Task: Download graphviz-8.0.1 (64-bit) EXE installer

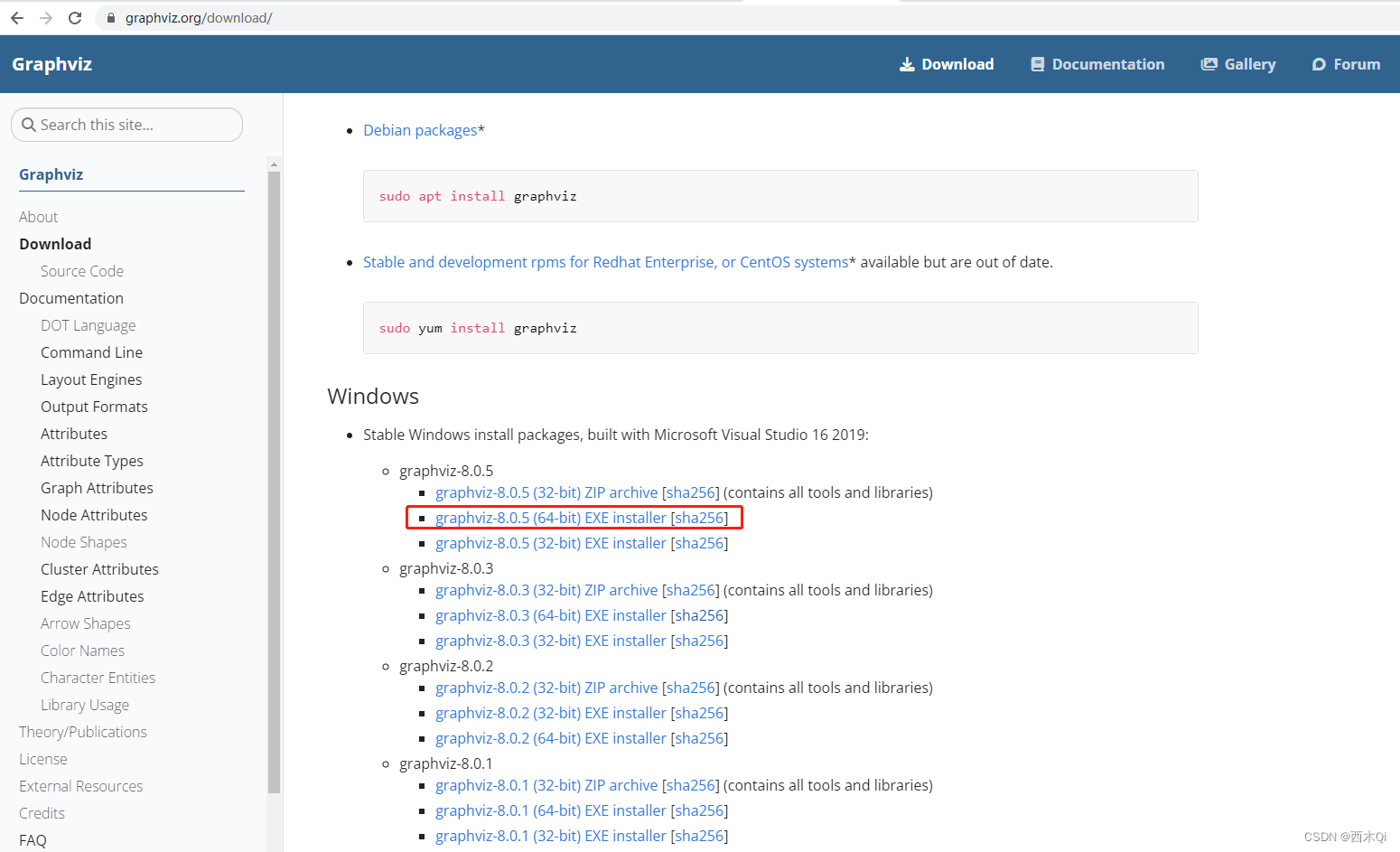Action: click(x=551, y=810)
